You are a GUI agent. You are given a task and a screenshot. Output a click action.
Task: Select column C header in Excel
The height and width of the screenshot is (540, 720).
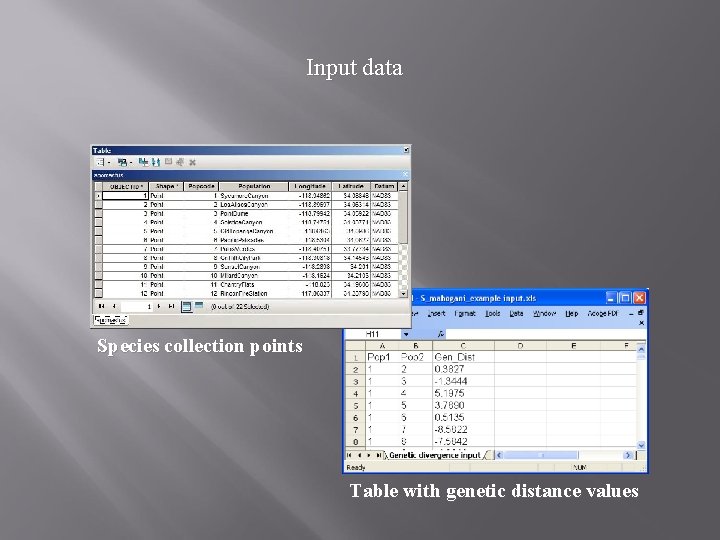(463, 346)
